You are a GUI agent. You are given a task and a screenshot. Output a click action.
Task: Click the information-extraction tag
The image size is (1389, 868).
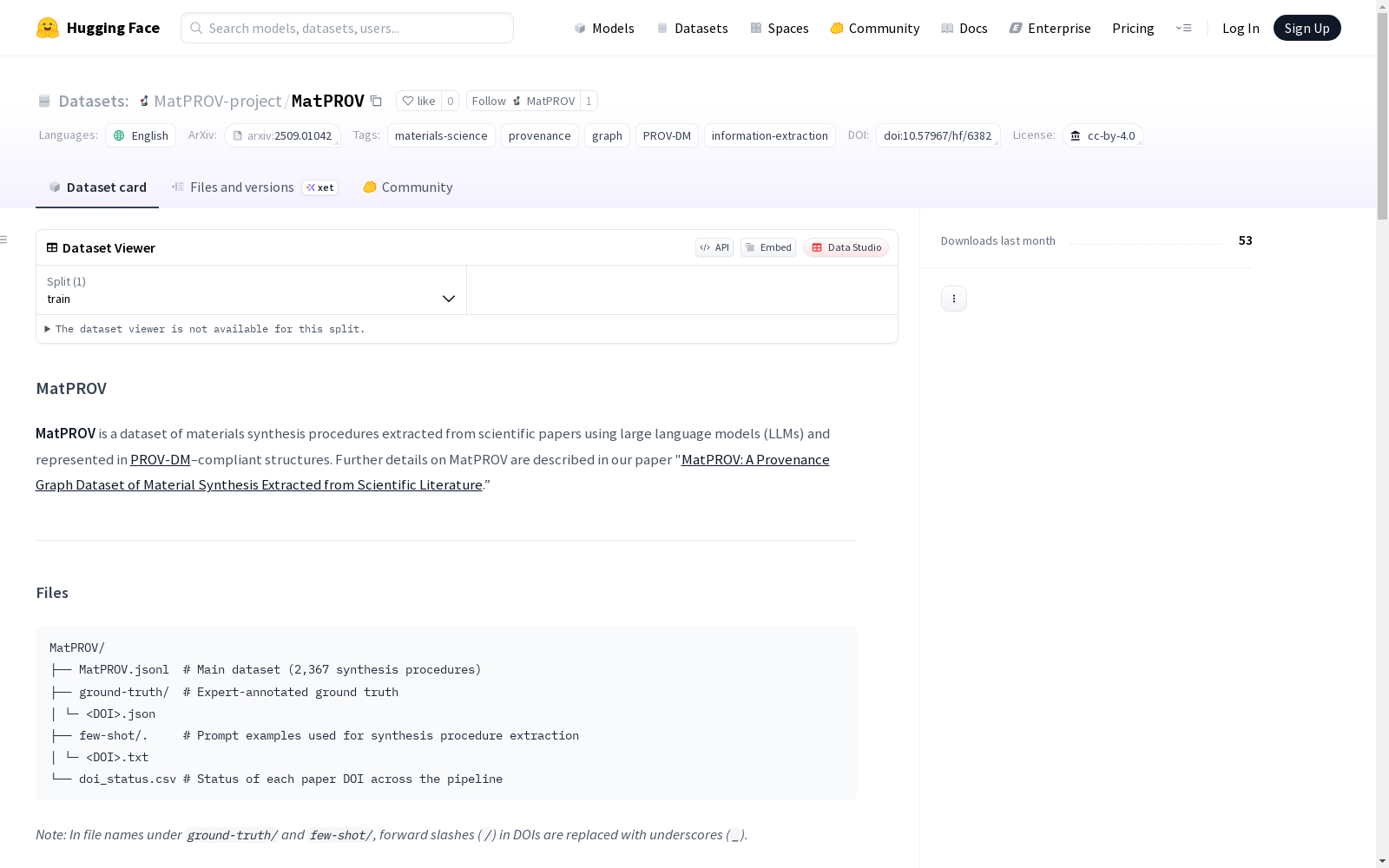click(770, 135)
